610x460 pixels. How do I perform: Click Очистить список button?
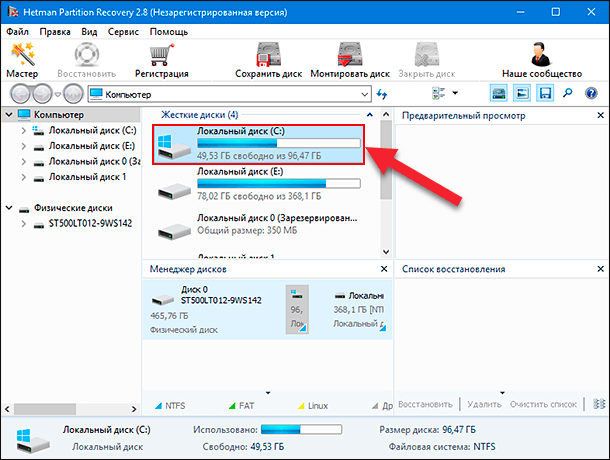tap(543, 404)
